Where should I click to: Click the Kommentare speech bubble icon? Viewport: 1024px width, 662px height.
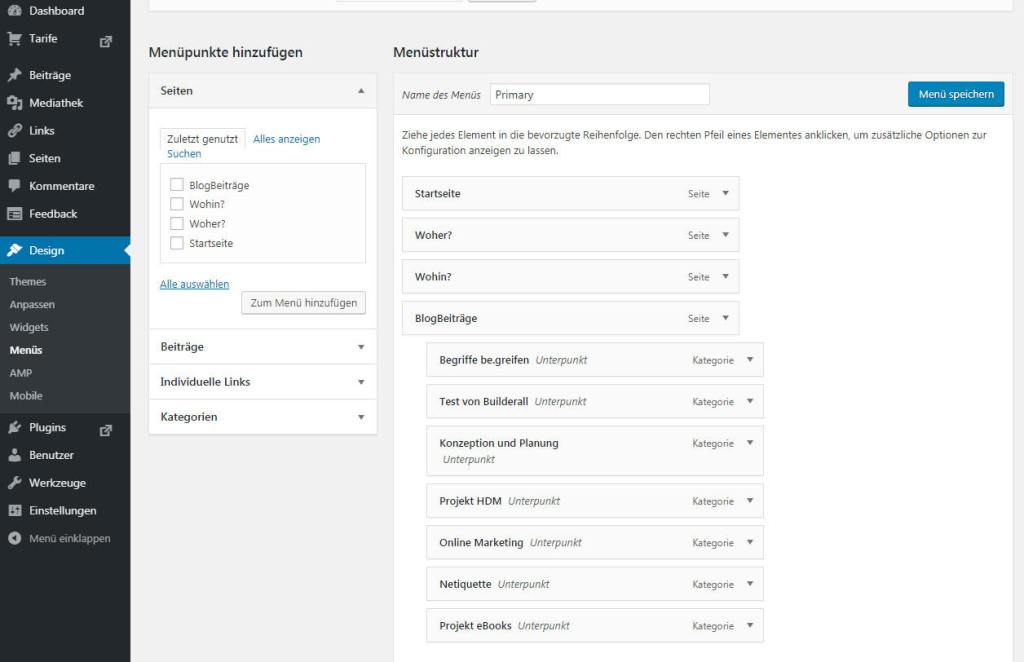14,186
